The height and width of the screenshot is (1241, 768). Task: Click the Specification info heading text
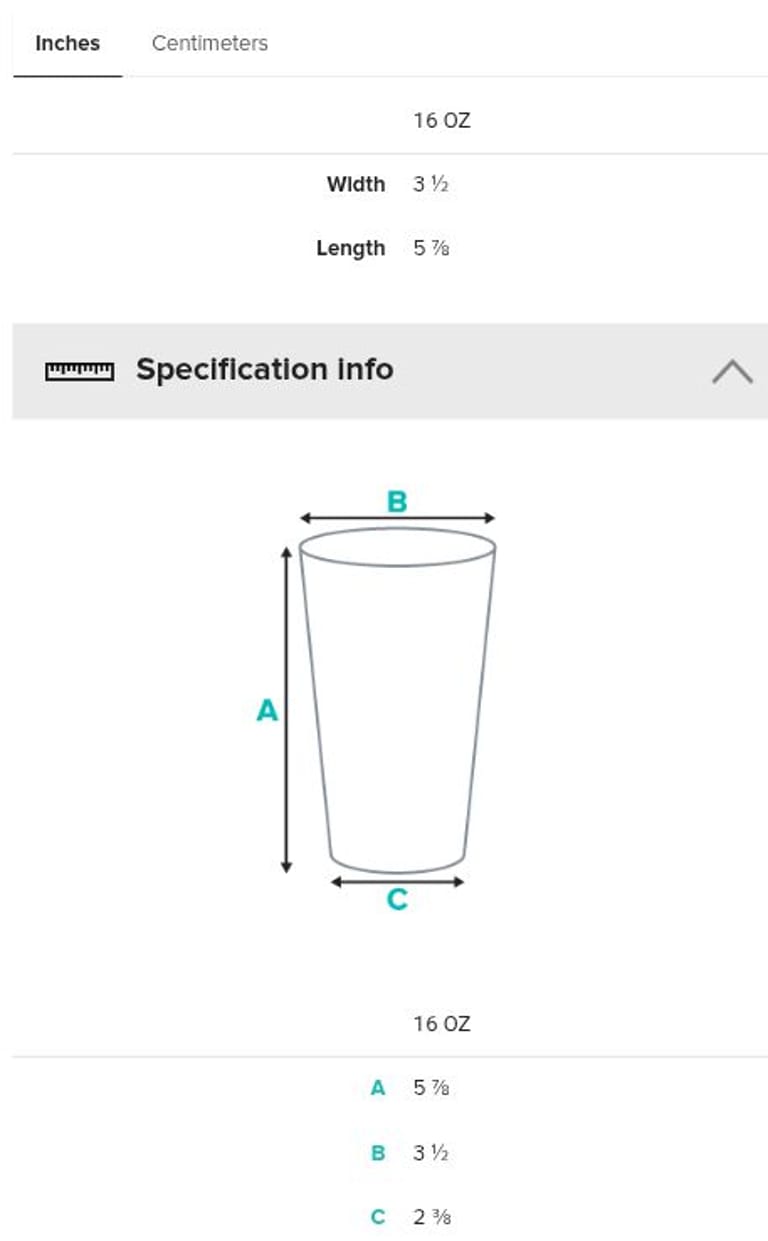[265, 369]
